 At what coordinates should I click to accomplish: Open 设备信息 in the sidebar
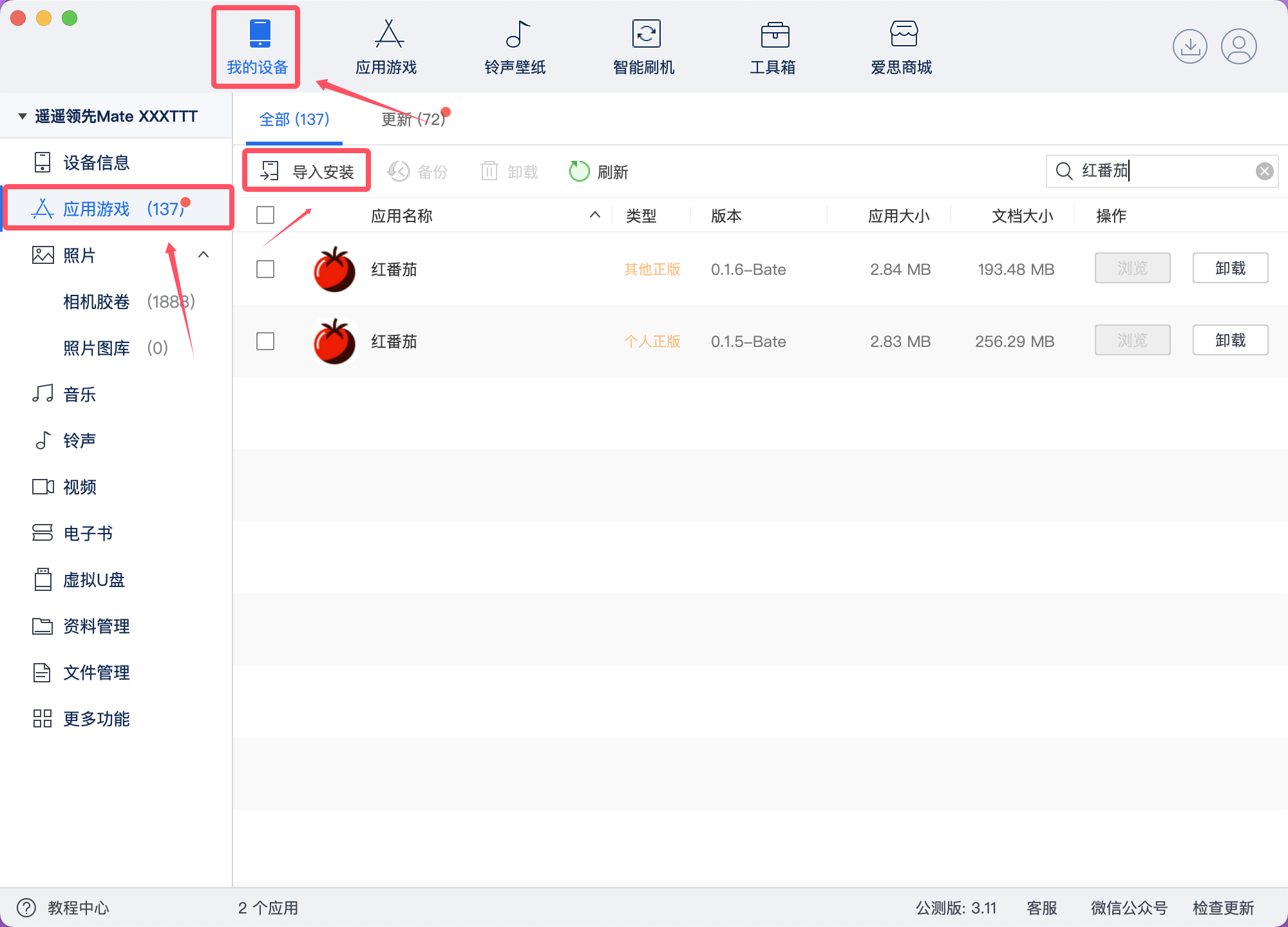coord(116,162)
